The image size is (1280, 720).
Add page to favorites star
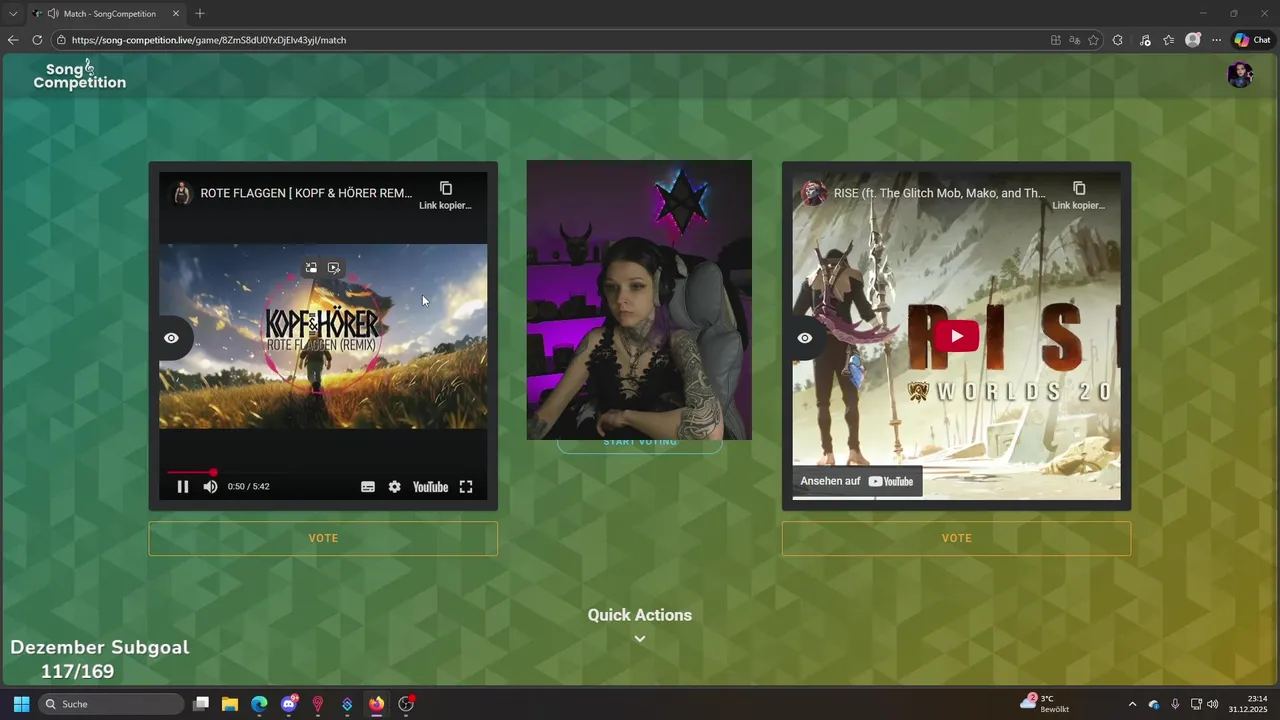coord(1093,40)
